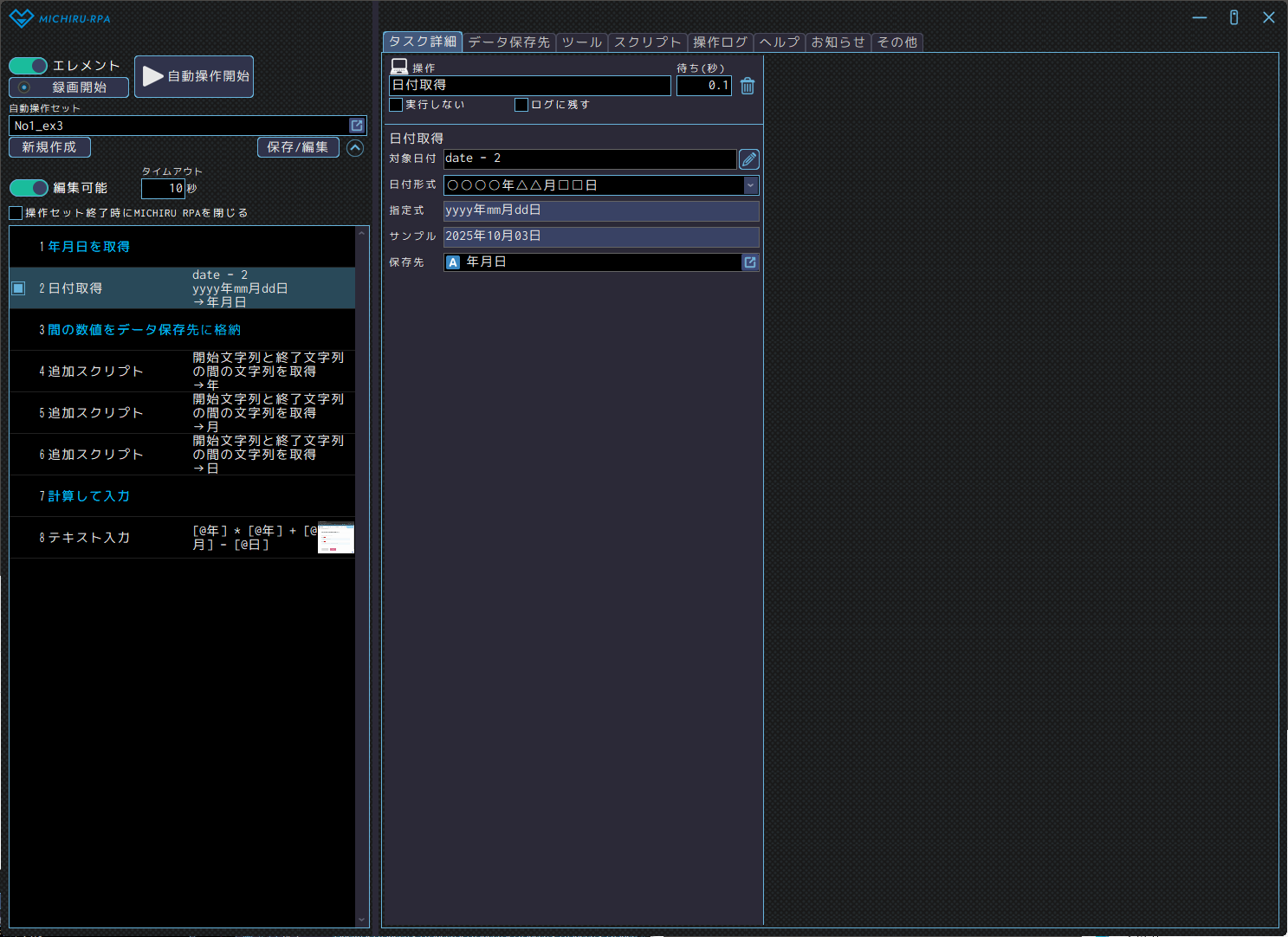Screen dimensions: 1288x937
Task: Click the pencil edit icon beside 対象日付
Action: click(x=749, y=159)
